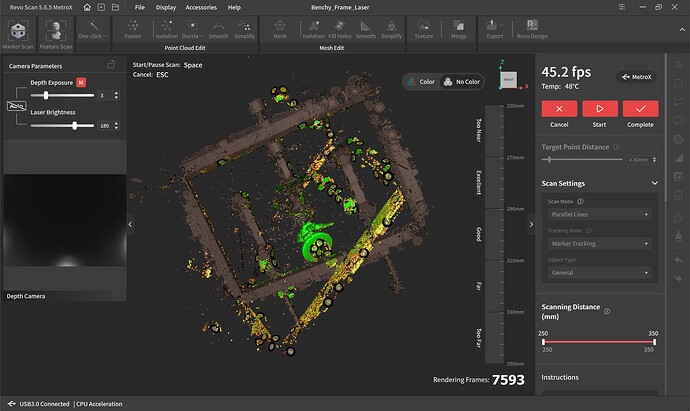Click the USB3.0 Connected status icon
690x411 pixels.
click(x=11, y=404)
